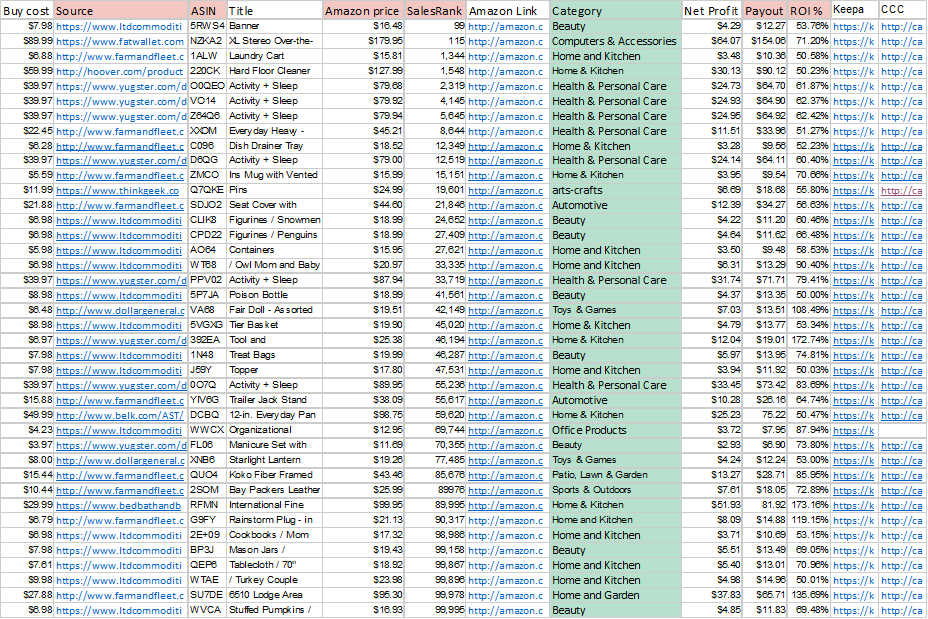This screenshot has width=928, height=619.
Task: Select the ROI cell 108.49%
Action: point(808,310)
